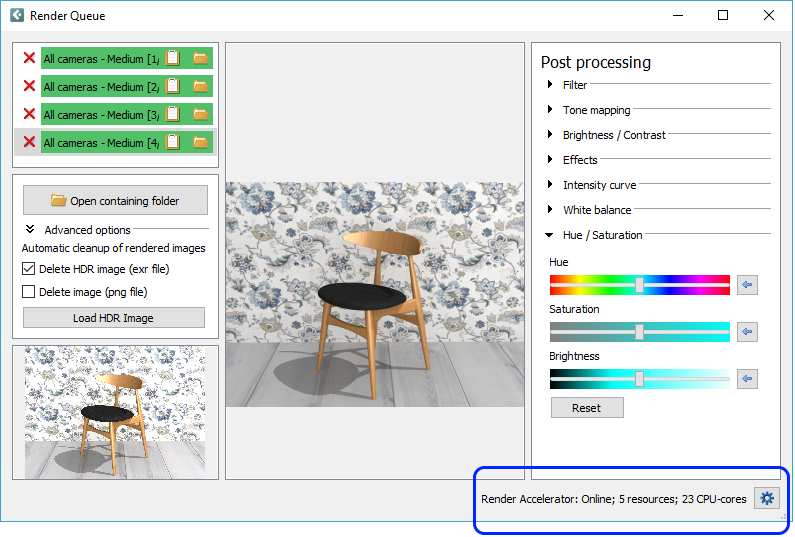Copy render [2] image via clipboard icon
The height and width of the screenshot is (537, 795).
(173, 86)
